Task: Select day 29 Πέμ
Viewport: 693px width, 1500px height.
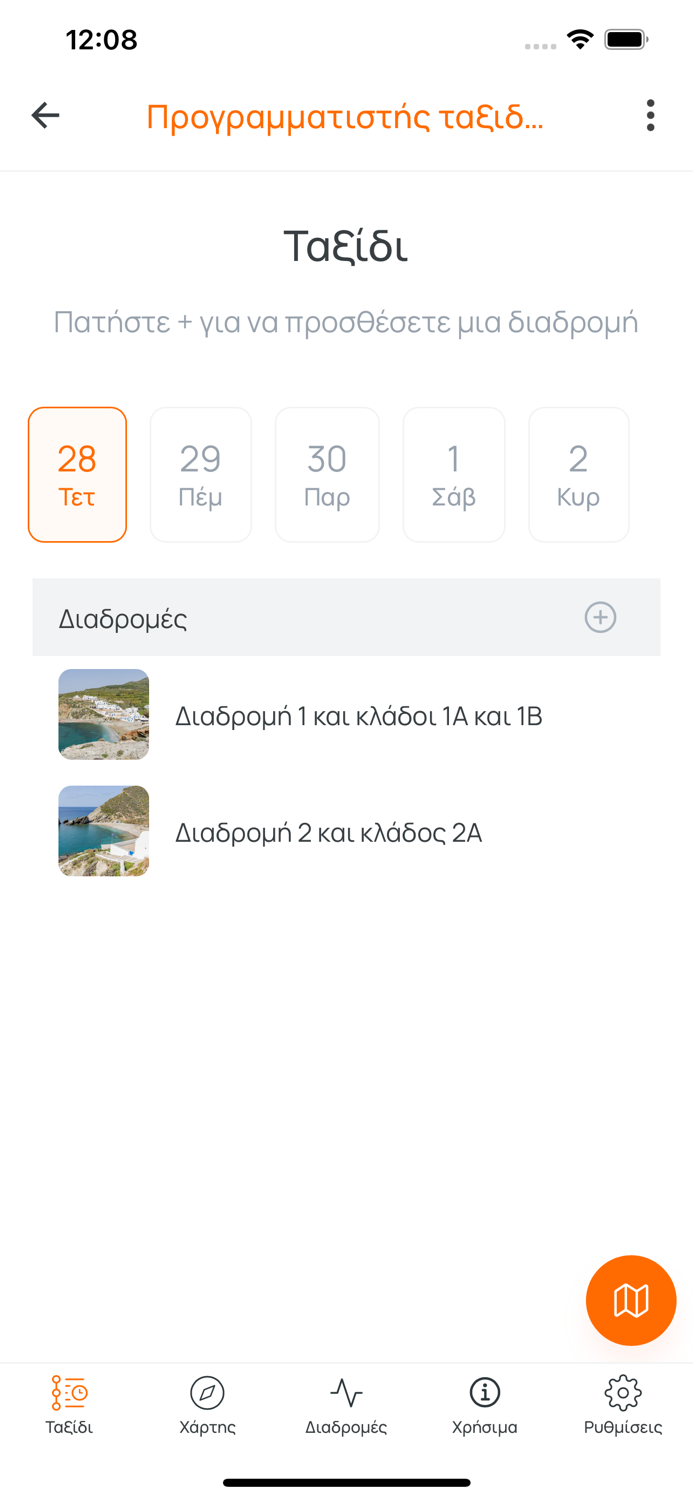Action: click(200, 475)
